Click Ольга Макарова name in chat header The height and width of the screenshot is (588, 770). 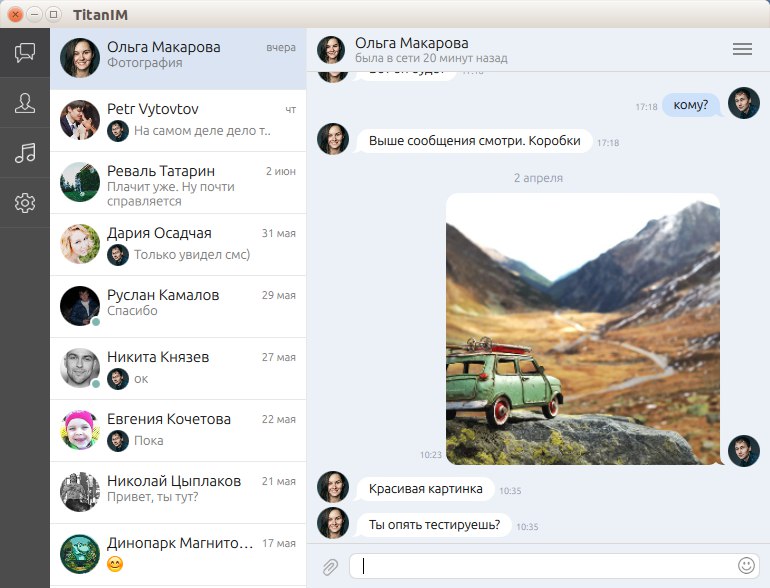(x=412, y=43)
